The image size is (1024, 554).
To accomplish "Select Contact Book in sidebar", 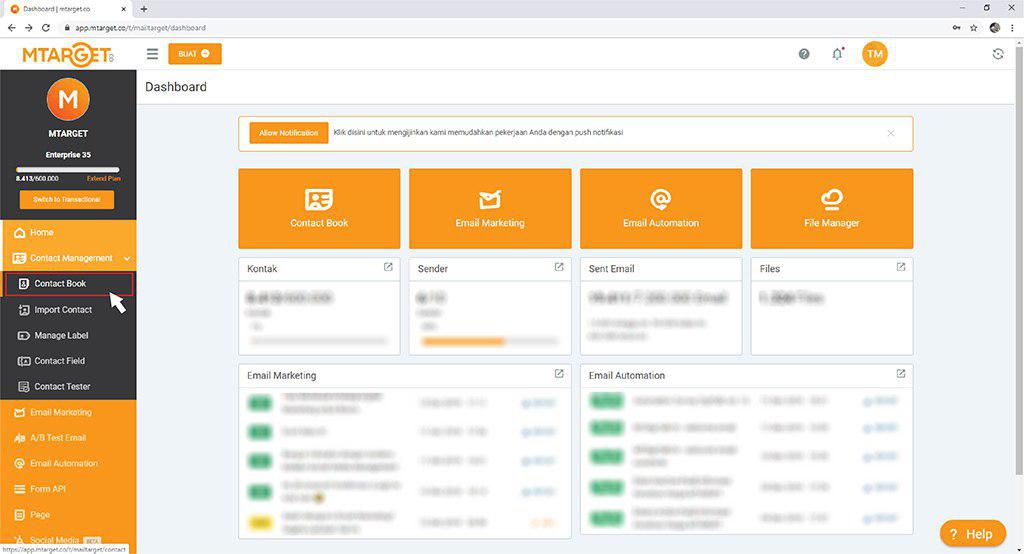I will point(69,284).
